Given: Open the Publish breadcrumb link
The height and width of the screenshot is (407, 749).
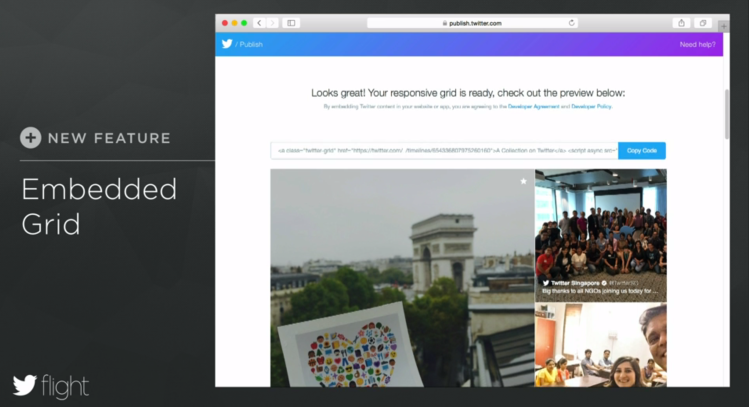Looking at the screenshot, I should point(251,44).
